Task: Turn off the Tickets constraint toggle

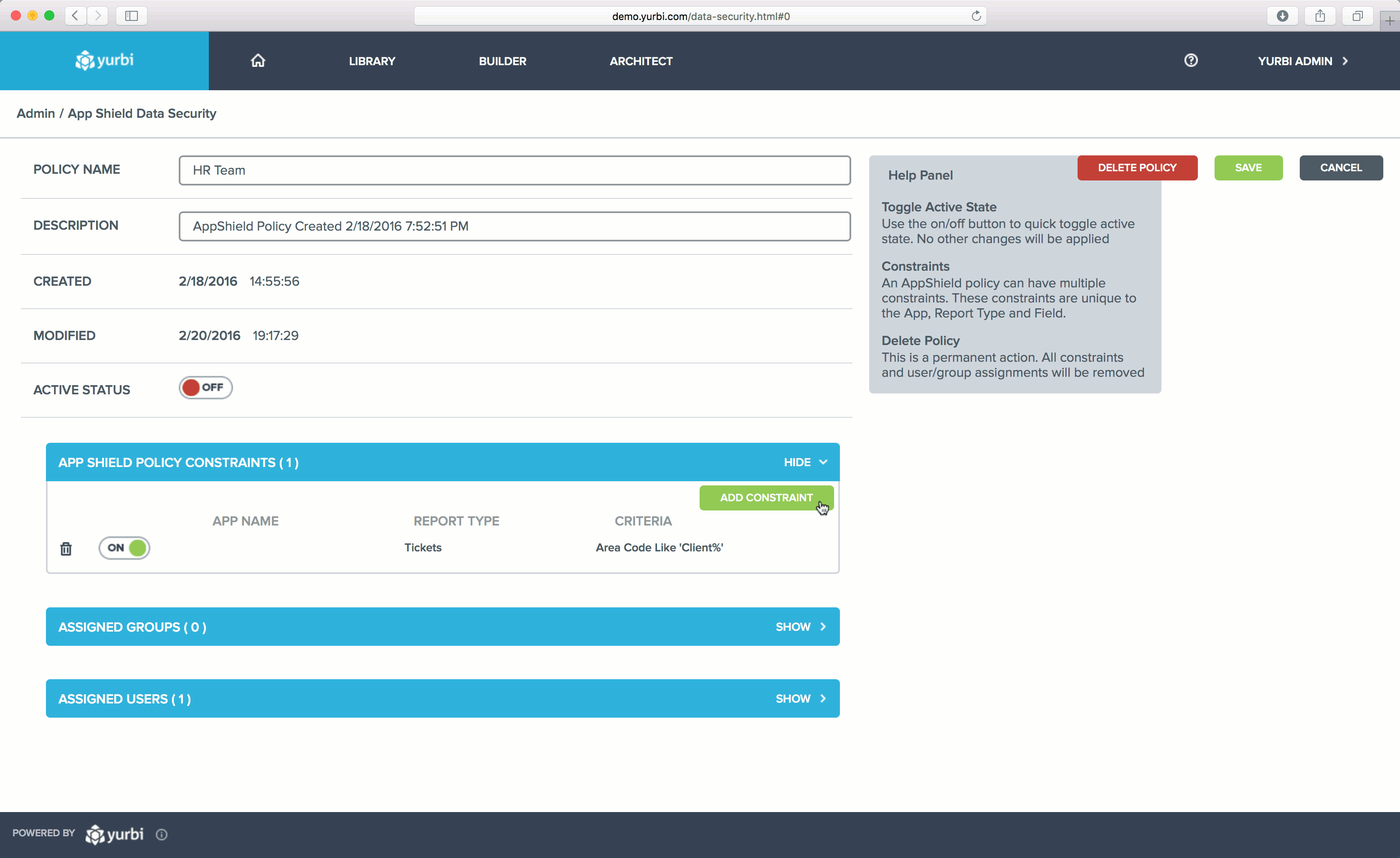Action: [124, 548]
